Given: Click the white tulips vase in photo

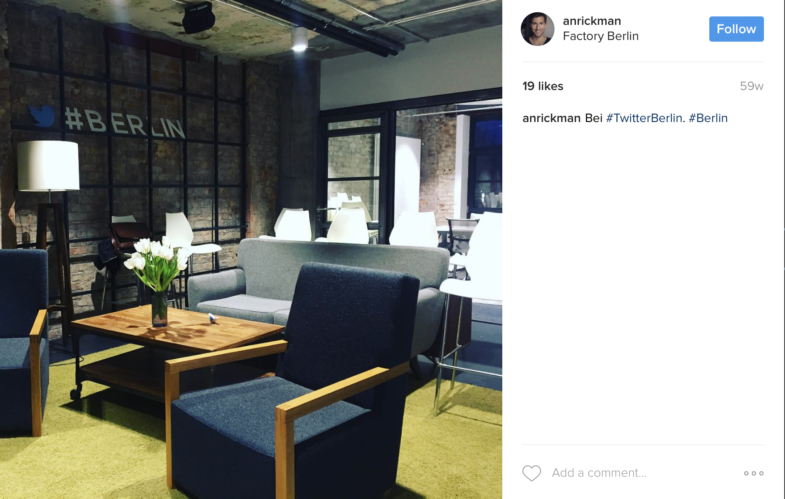Looking at the screenshot, I should click(x=158, y=280).
